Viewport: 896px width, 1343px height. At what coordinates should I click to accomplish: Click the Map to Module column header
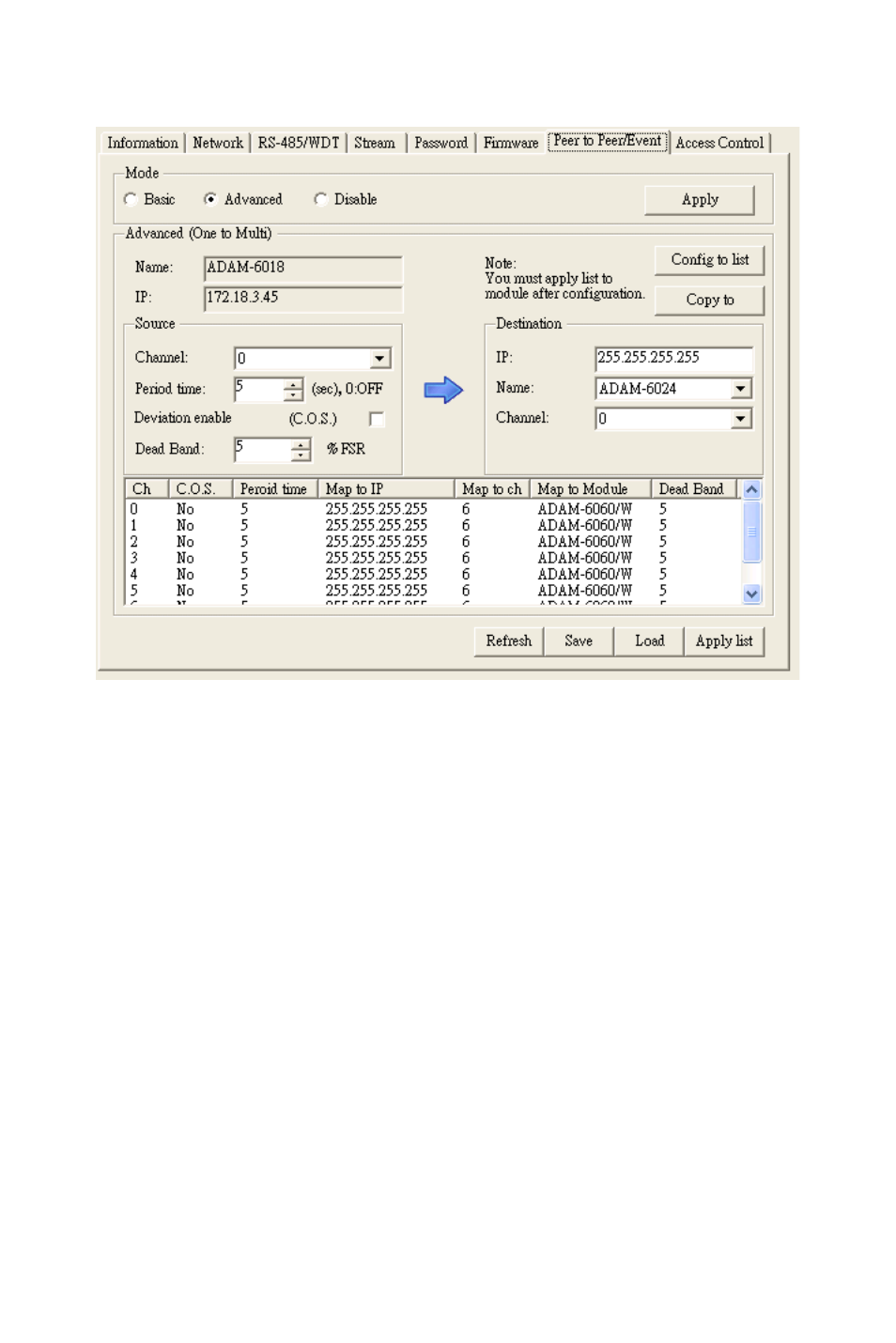(x=591, y=489)
